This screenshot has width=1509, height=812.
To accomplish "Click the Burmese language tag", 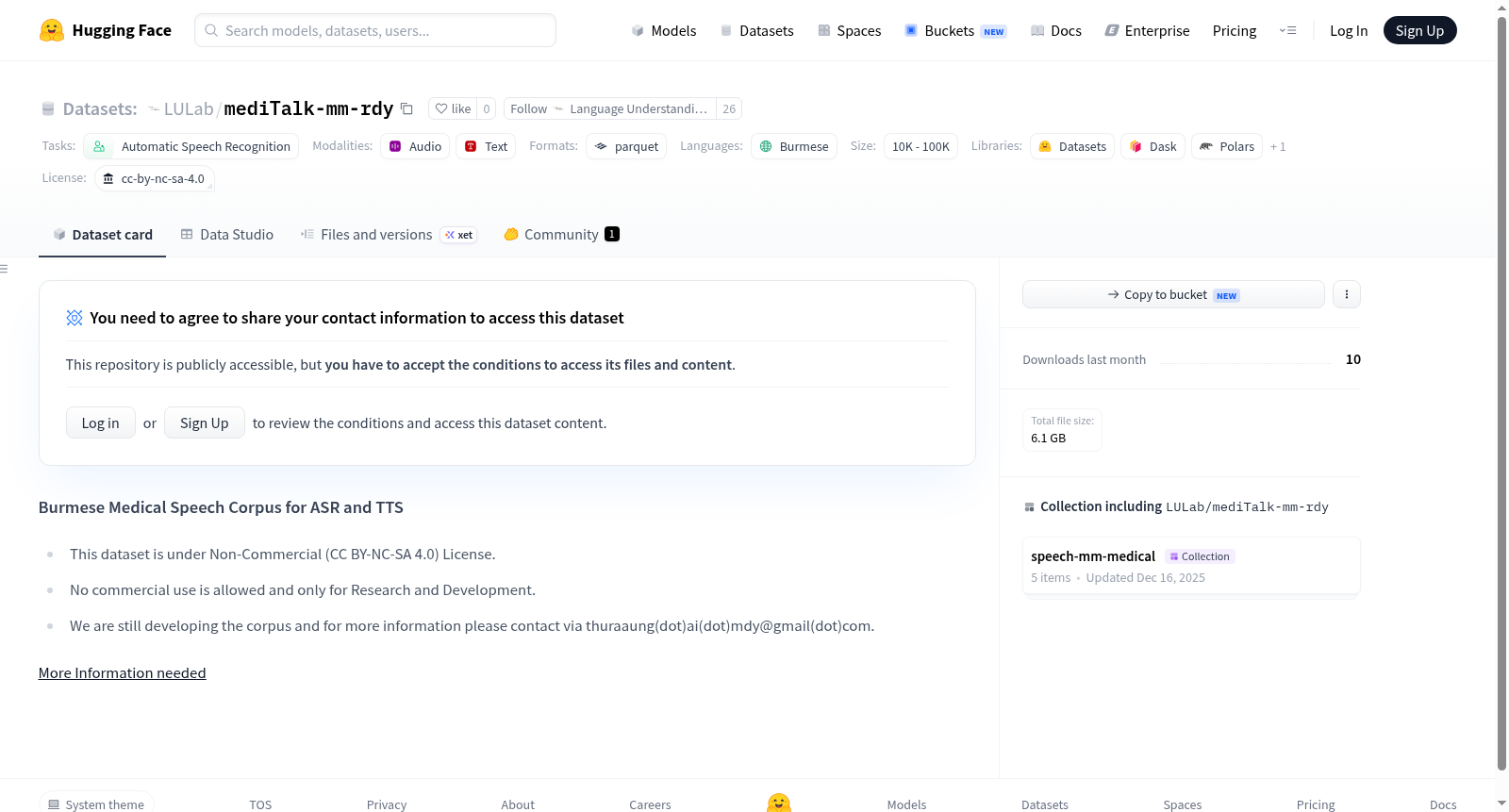I will coord(794,146).
